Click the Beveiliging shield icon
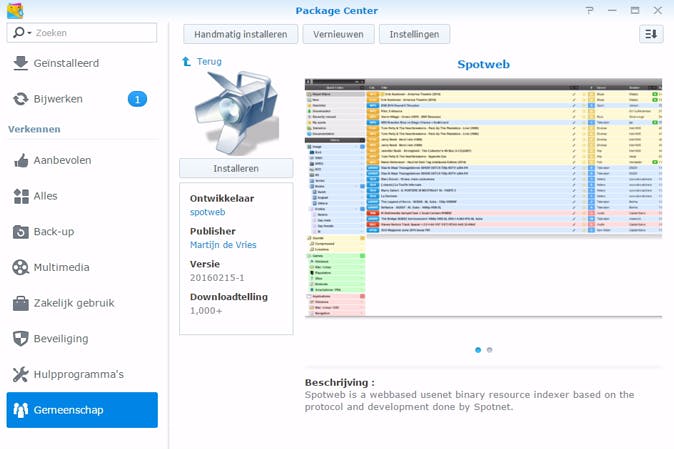 coord(21,339)
